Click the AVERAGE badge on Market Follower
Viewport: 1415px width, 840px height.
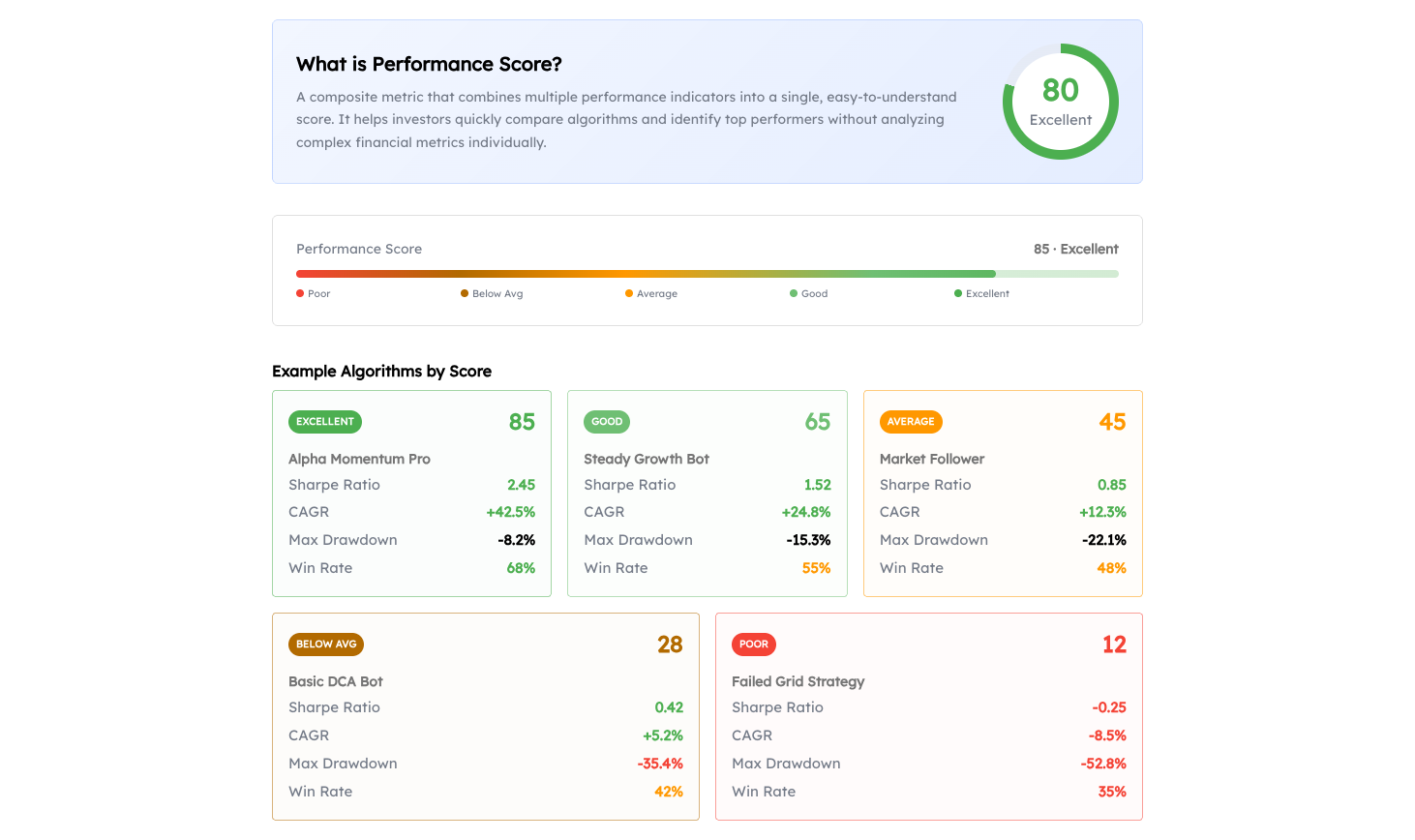(x=911, y=421)
